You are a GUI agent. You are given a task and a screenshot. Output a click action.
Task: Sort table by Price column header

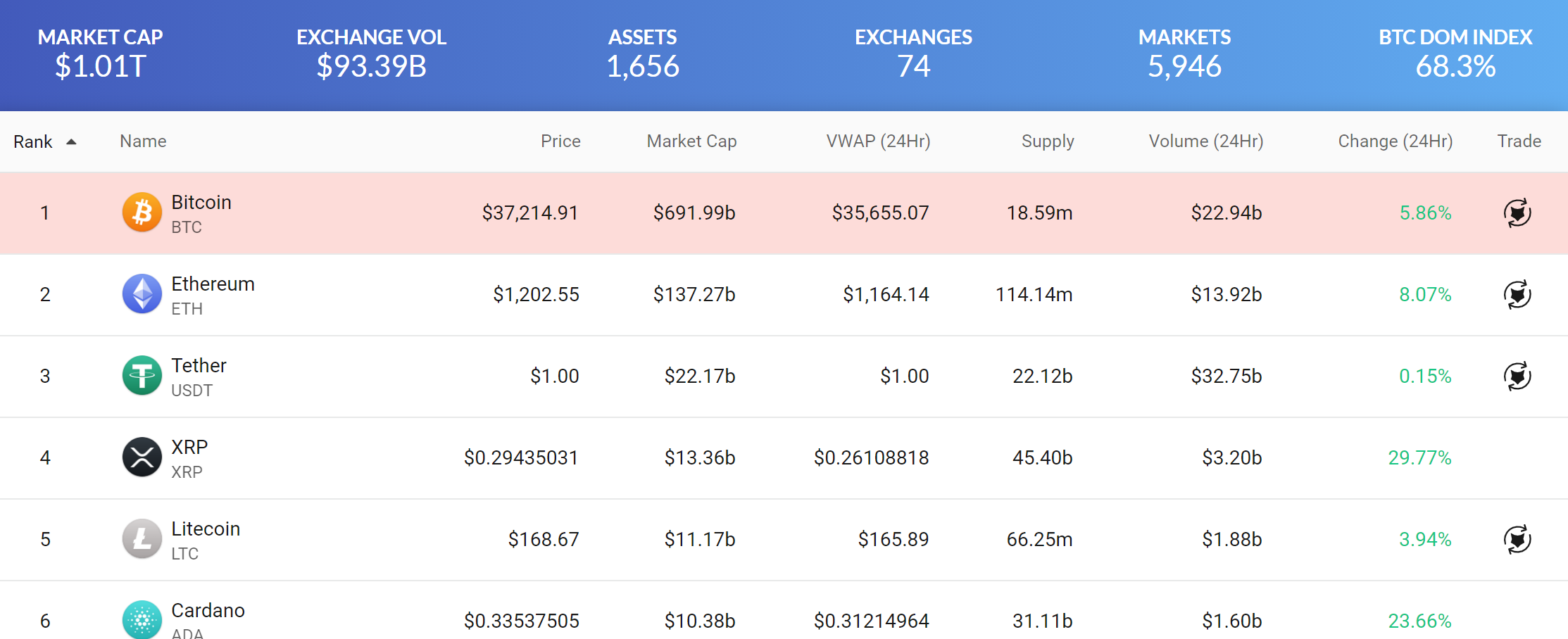560,141
